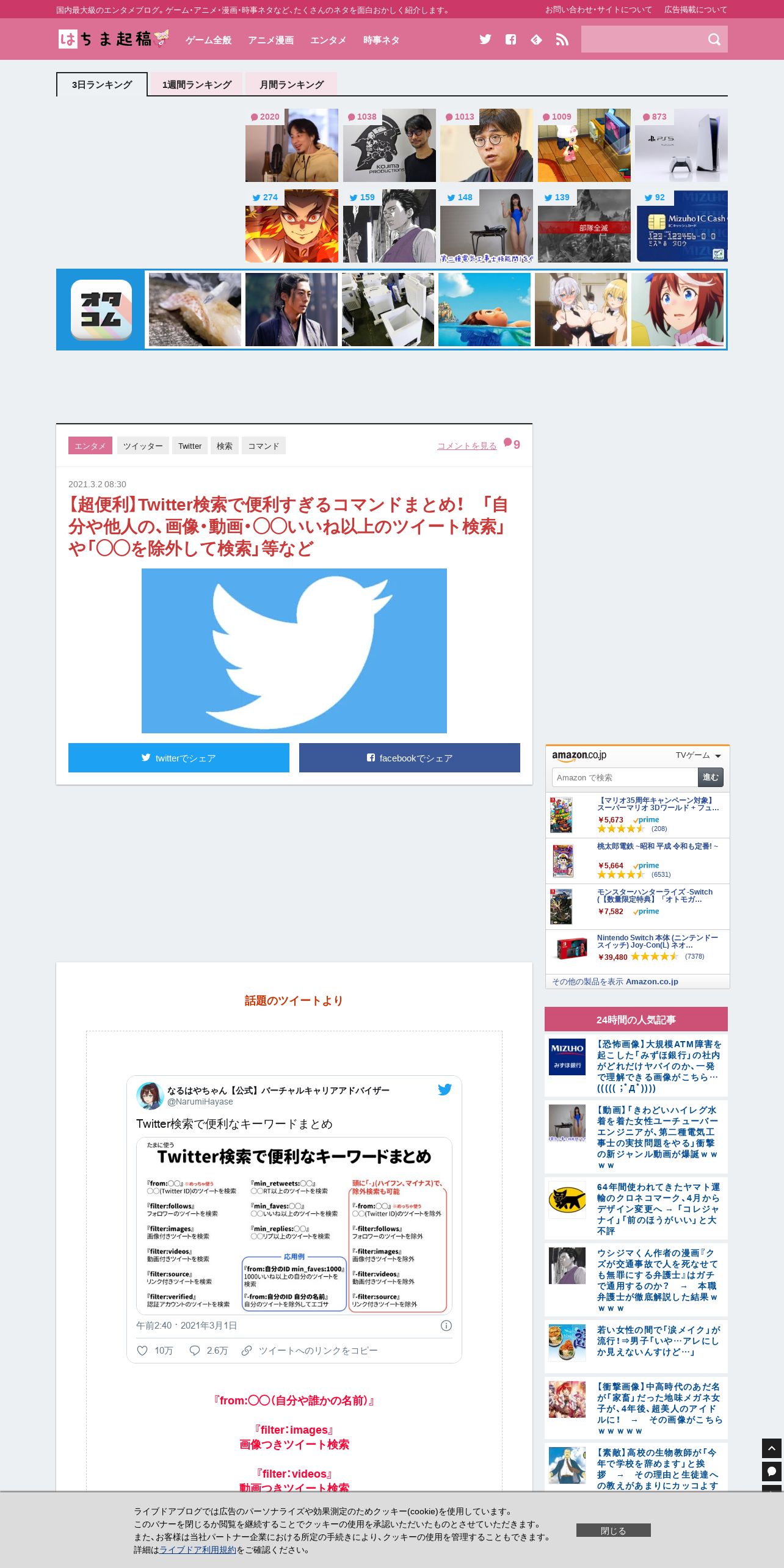784x1568 pixels.
Task: Open モンスターハンターライズ Amazon product link
Action: pos(655,896)
